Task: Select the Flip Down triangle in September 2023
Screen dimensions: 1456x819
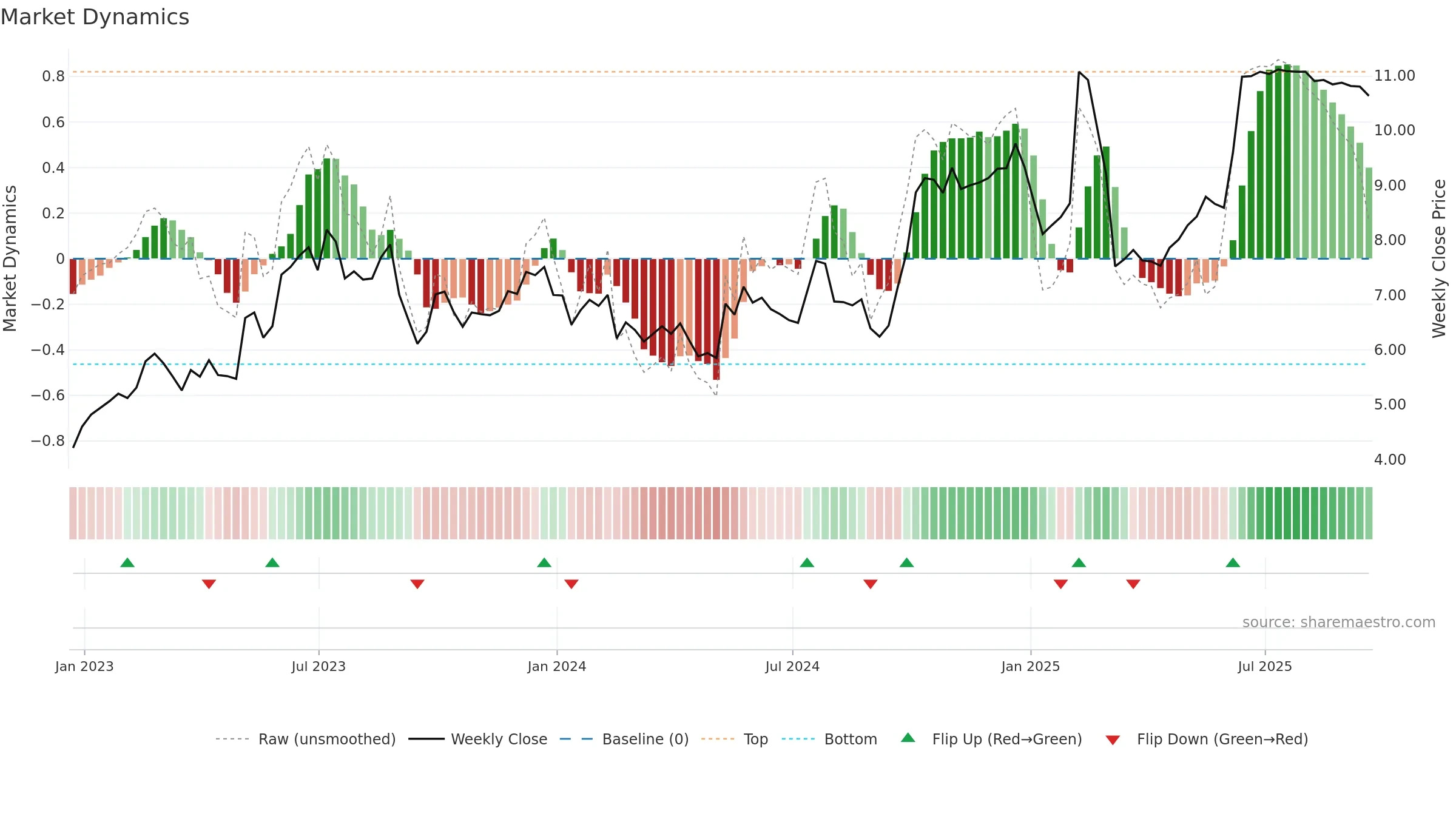Action: [417, 584]
